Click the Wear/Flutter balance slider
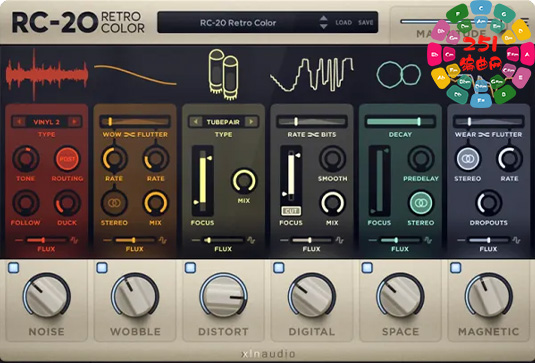 point(488,121)
